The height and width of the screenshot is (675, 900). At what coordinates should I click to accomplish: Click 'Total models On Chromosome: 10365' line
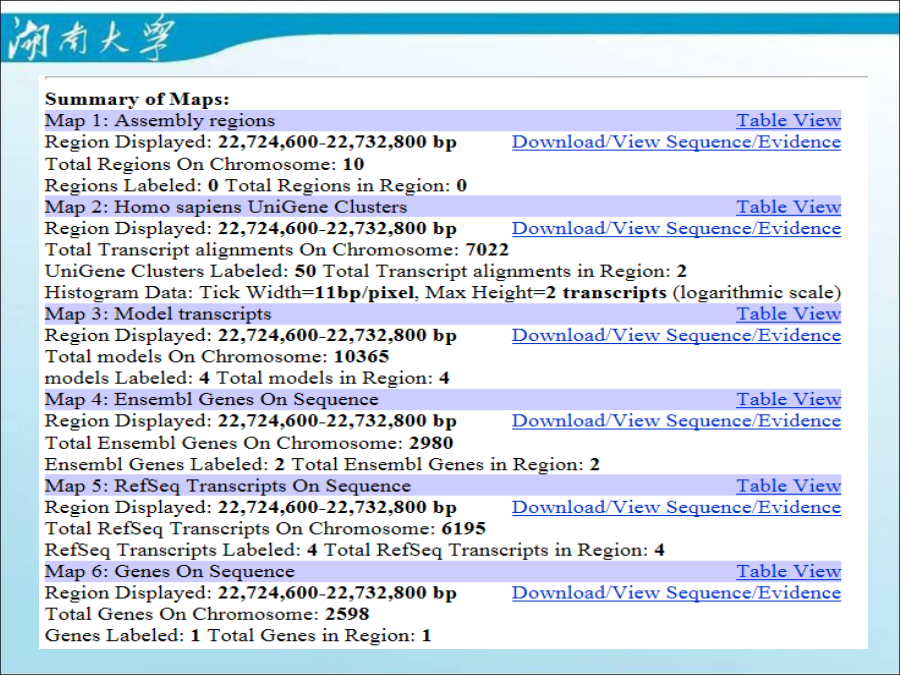point(217,356)
